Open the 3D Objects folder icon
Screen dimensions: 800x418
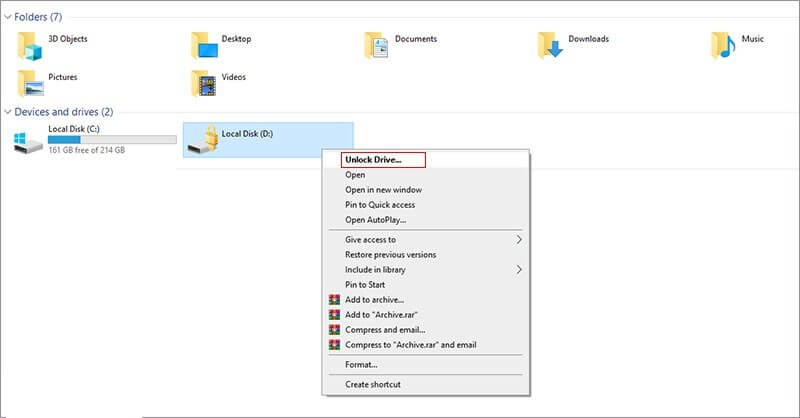[x=31, y=44]
